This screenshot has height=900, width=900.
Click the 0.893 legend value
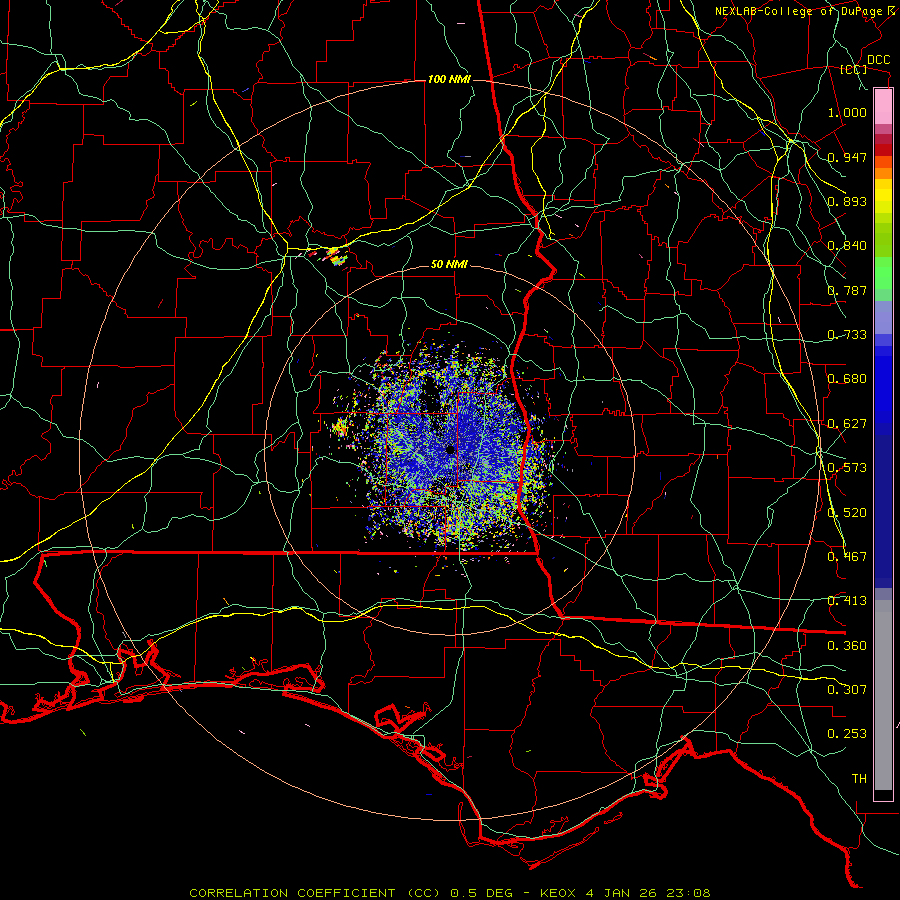click(847, 201)
